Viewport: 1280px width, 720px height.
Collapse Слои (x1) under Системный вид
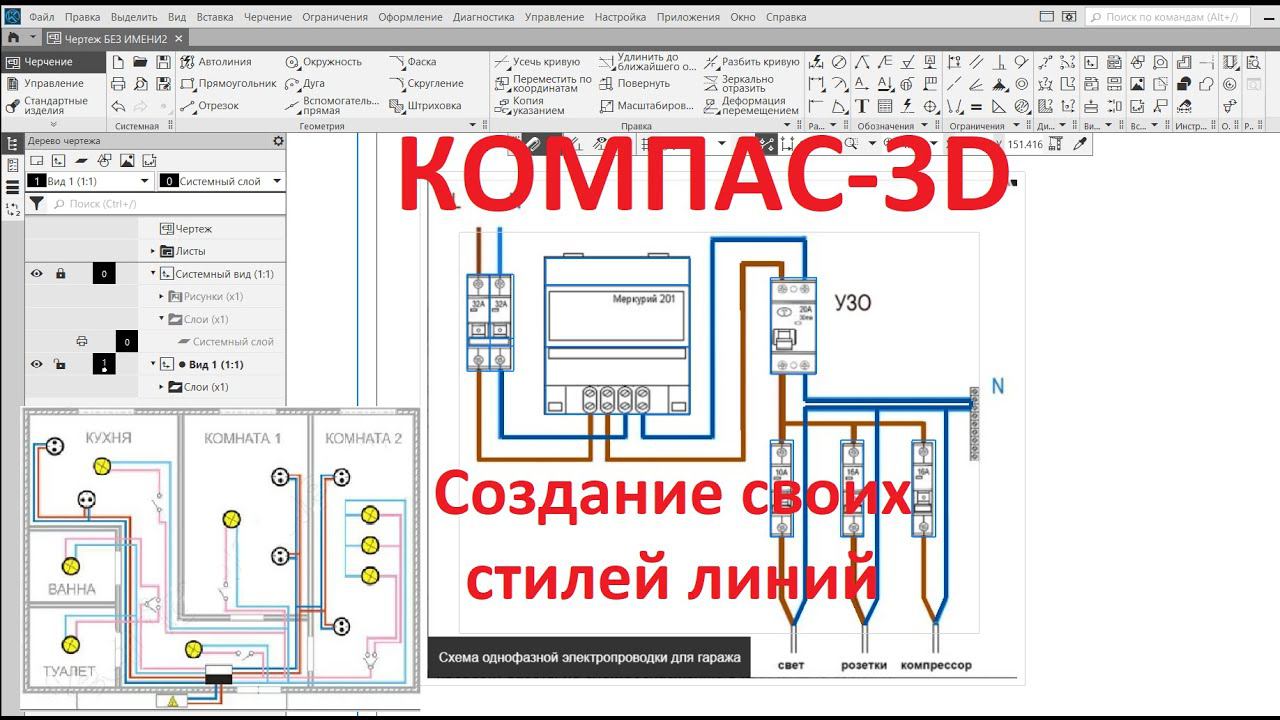click(x=161, y=319)
